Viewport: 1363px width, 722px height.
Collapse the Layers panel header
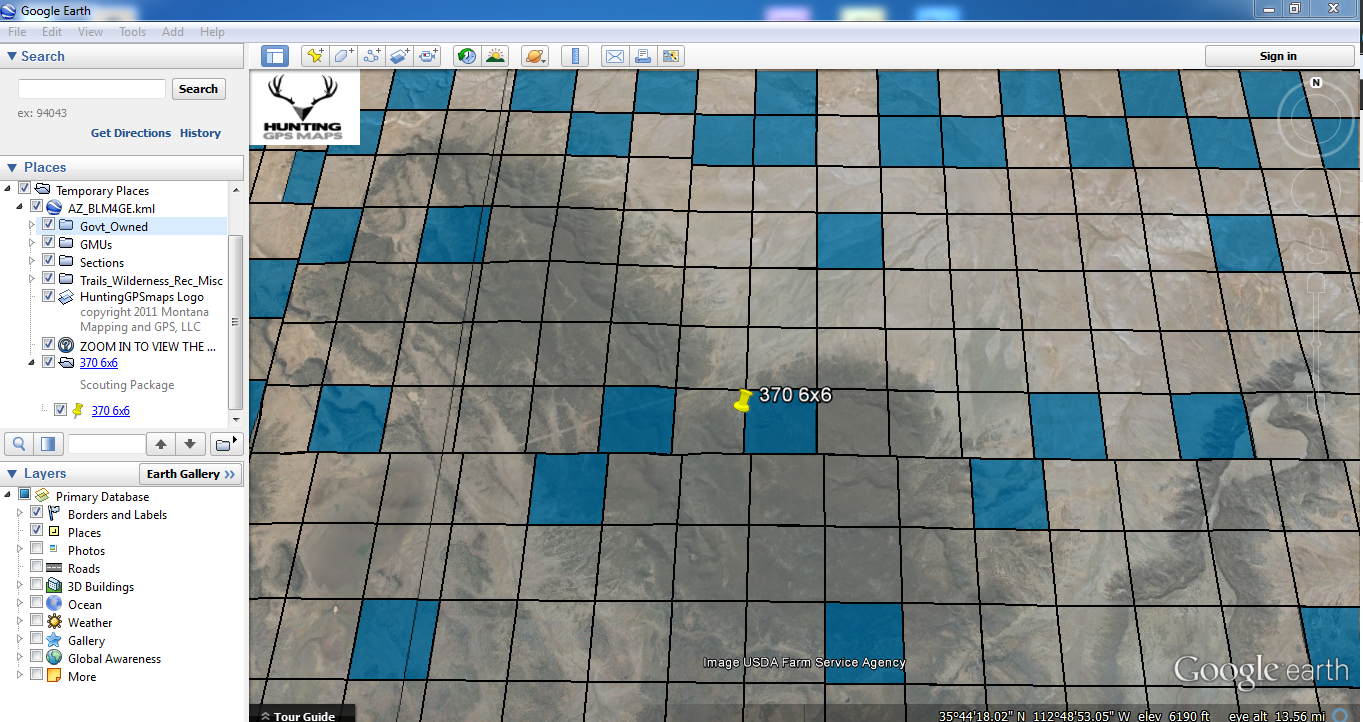point(12,474)
